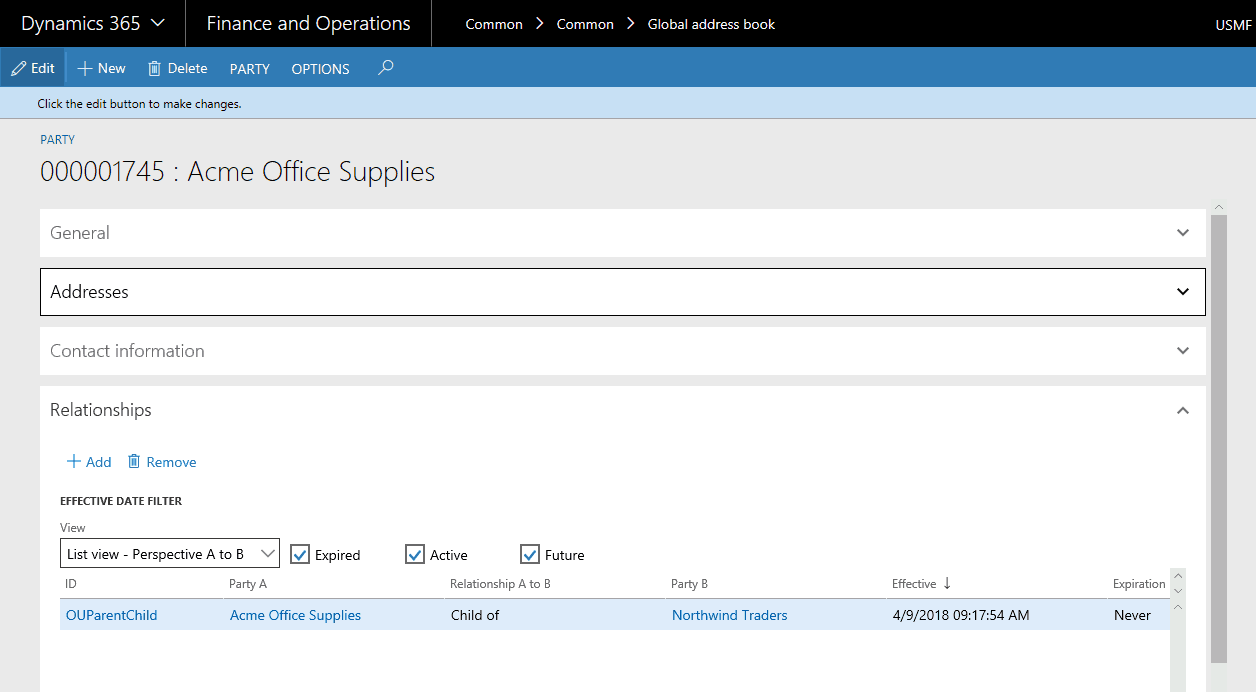Collapse the Relationships section
Image resolution: width=1256 pixels, height=692 pixels.
click(x=1183, y=410)
